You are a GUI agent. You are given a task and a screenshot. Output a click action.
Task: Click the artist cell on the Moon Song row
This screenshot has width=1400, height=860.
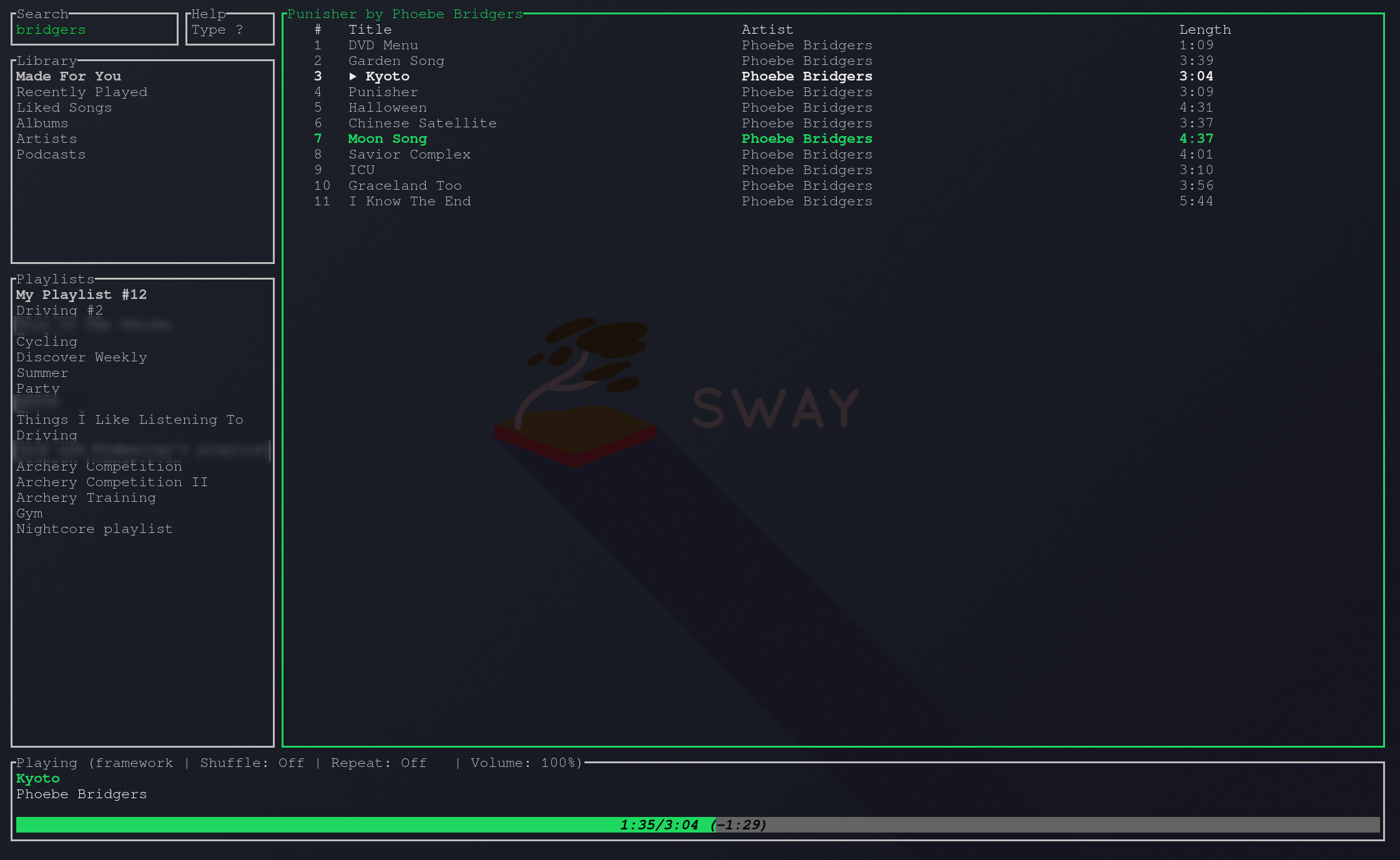pyautogui.click(x=807, y=139)
